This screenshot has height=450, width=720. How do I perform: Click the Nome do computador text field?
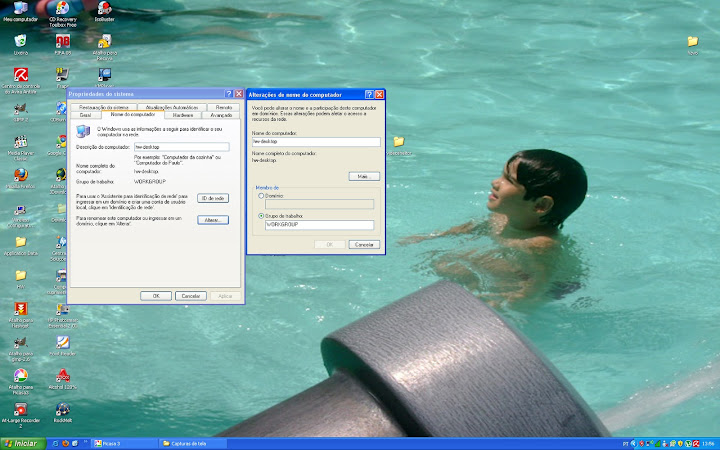(x=315, y=142)
